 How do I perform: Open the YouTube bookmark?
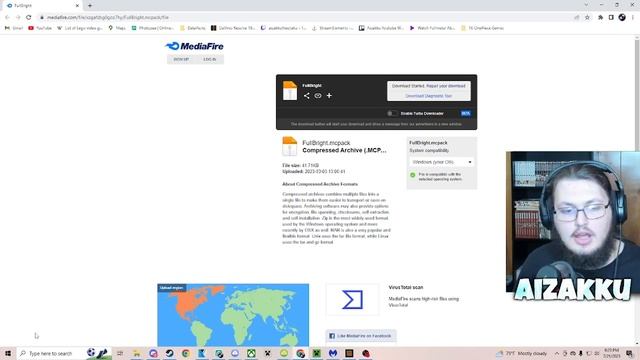pyautogui.click(x=40, y=28)
